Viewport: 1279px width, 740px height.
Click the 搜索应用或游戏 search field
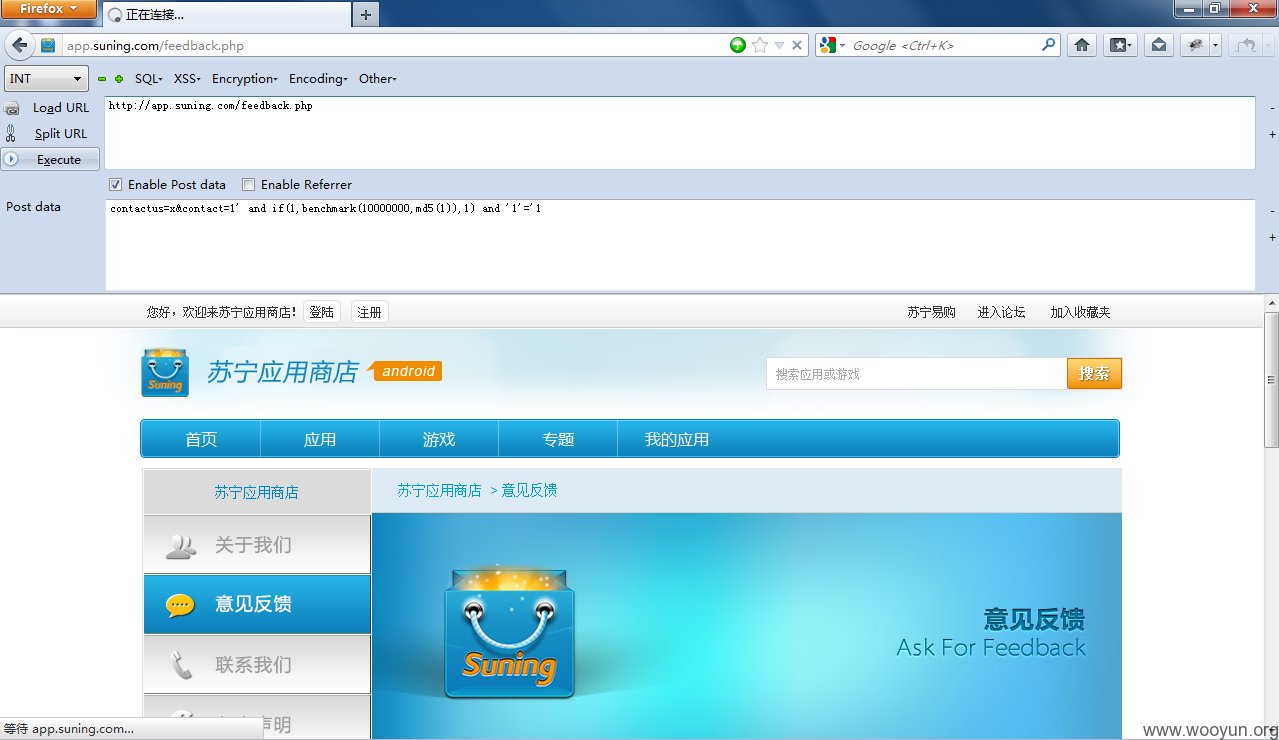tap(917, 374)
